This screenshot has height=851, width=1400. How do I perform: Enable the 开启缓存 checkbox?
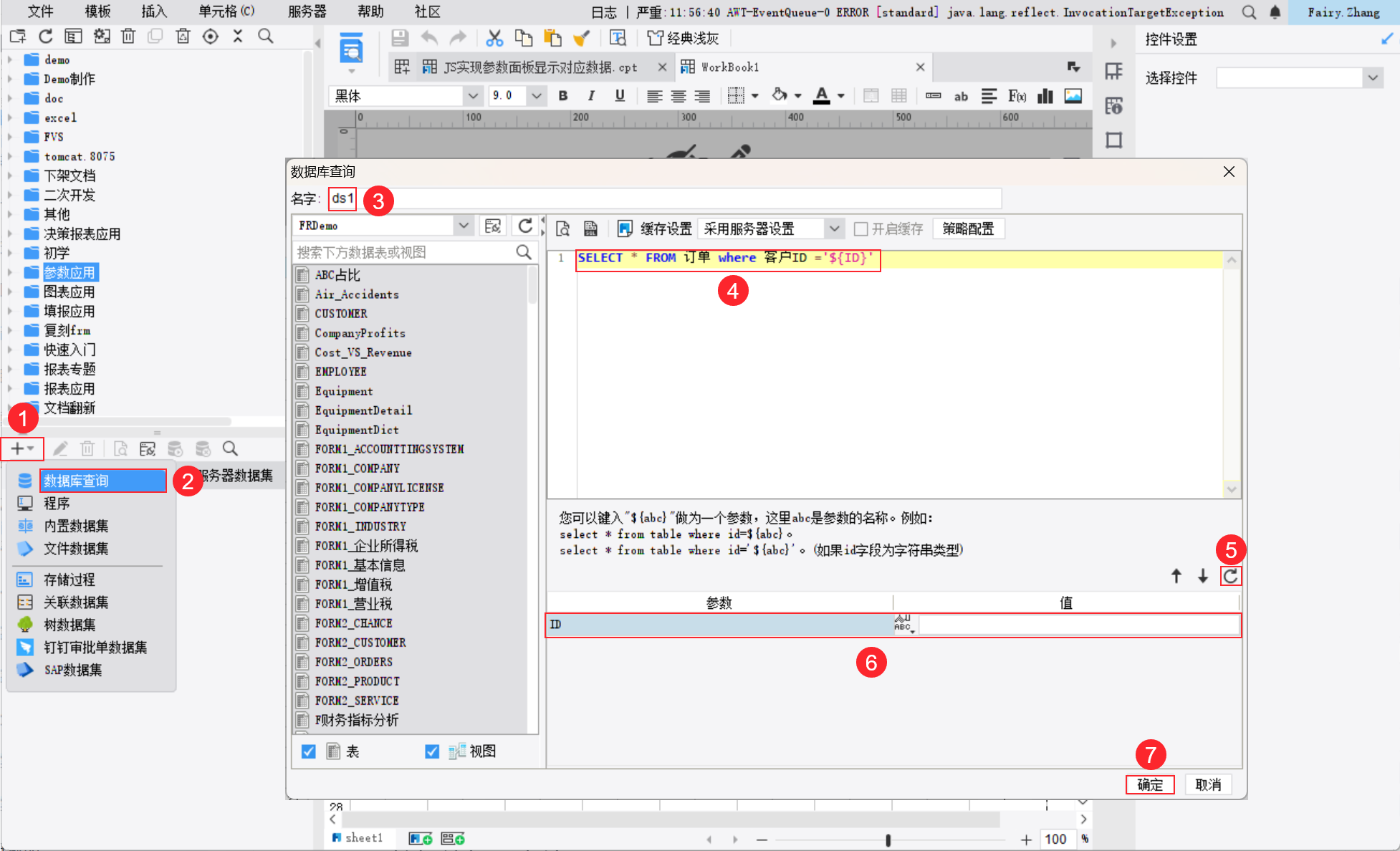click(861, 229)
